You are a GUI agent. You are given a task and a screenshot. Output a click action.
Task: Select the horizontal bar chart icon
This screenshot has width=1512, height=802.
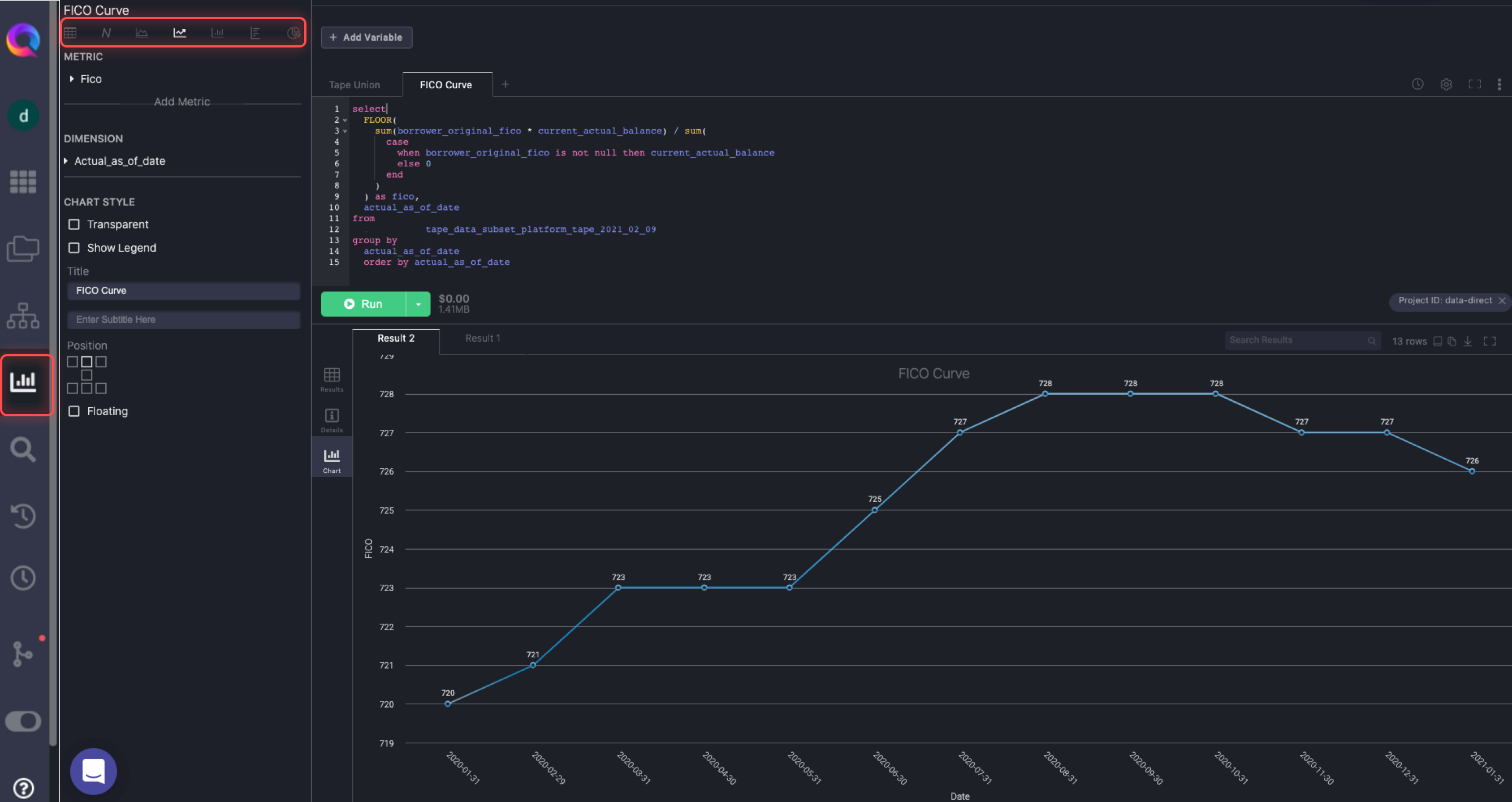[x=255, y=33]
